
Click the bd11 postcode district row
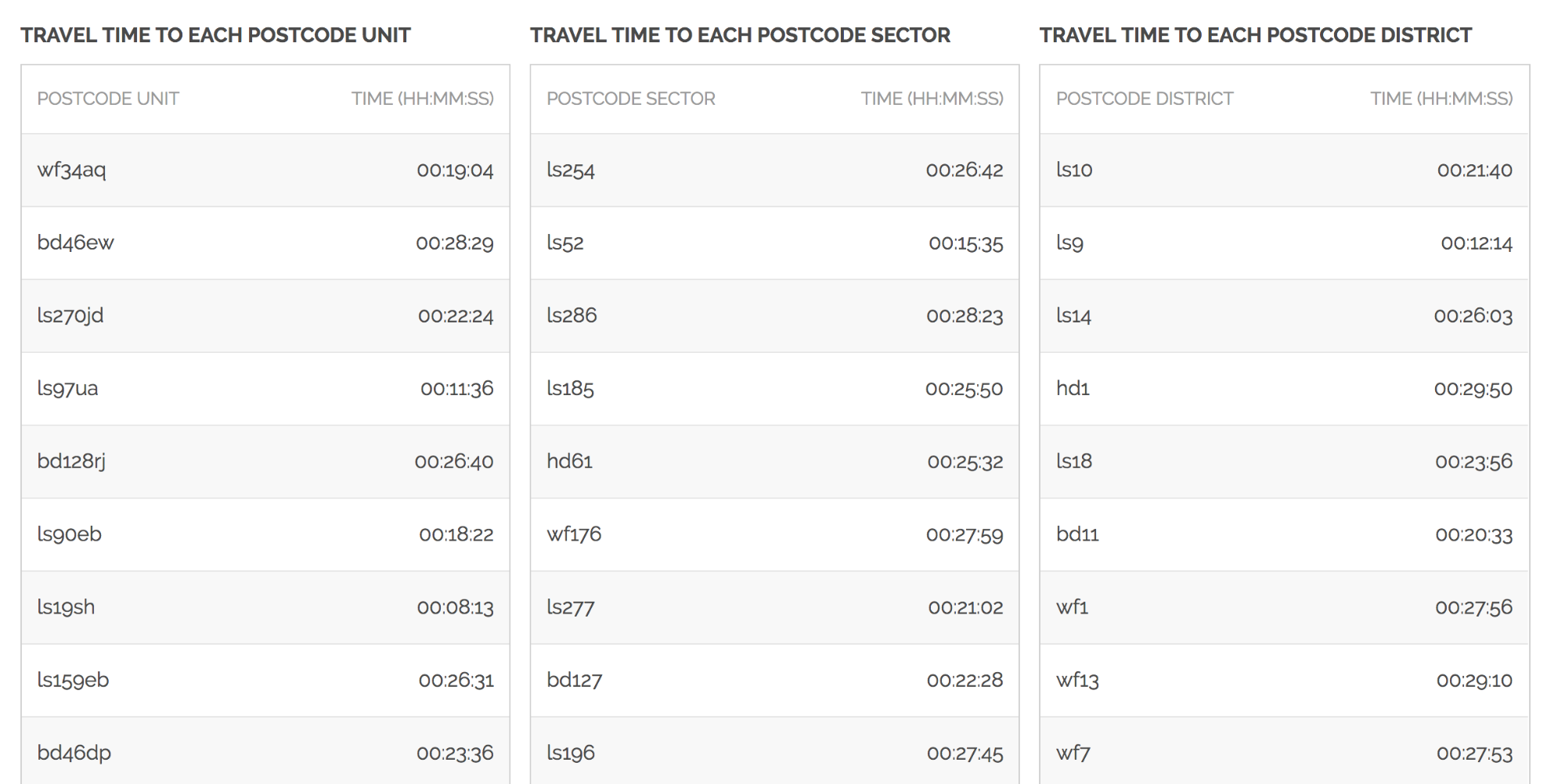tap(1285, 534)
